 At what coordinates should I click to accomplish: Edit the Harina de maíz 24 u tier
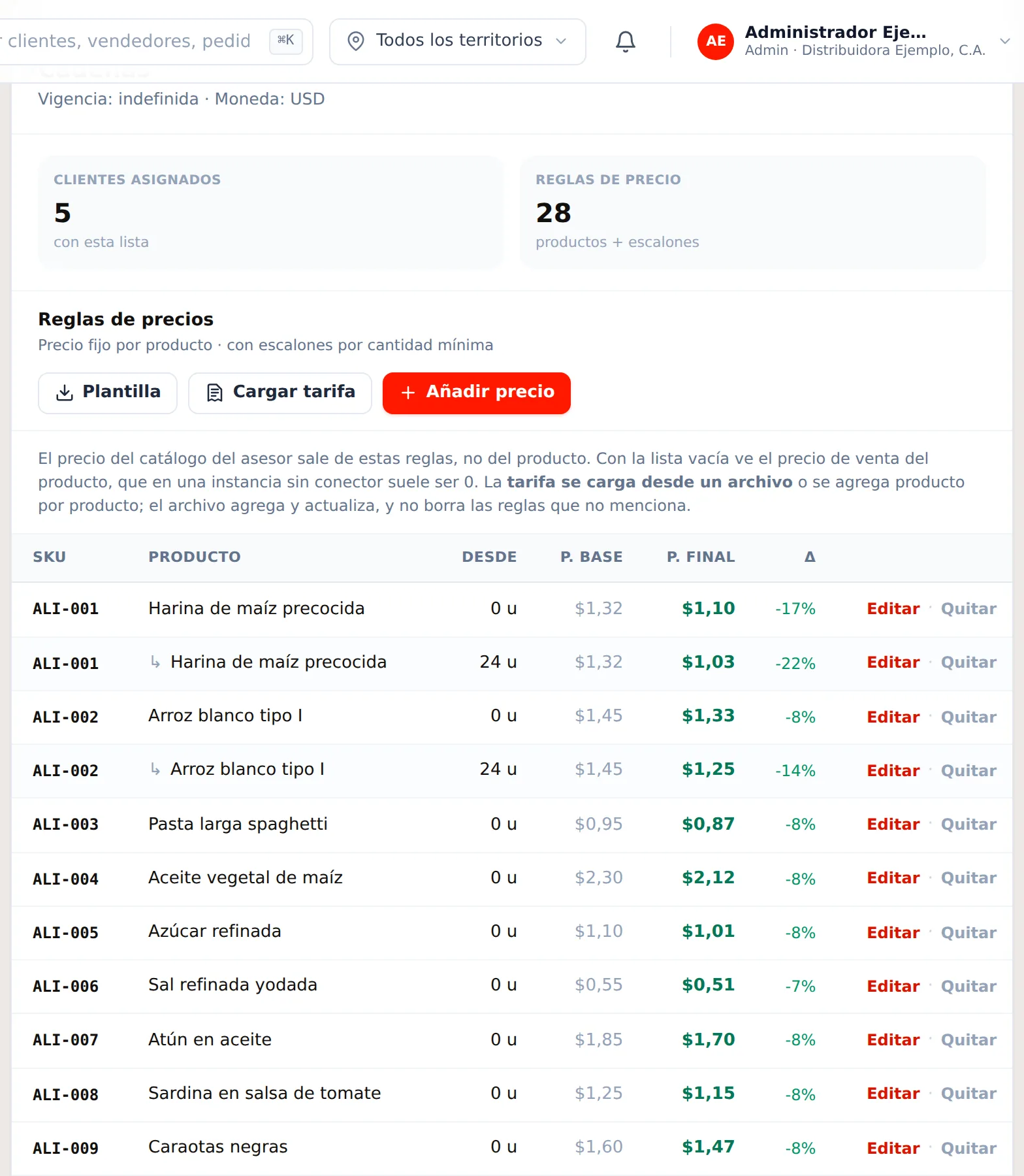tap(893, 662)
